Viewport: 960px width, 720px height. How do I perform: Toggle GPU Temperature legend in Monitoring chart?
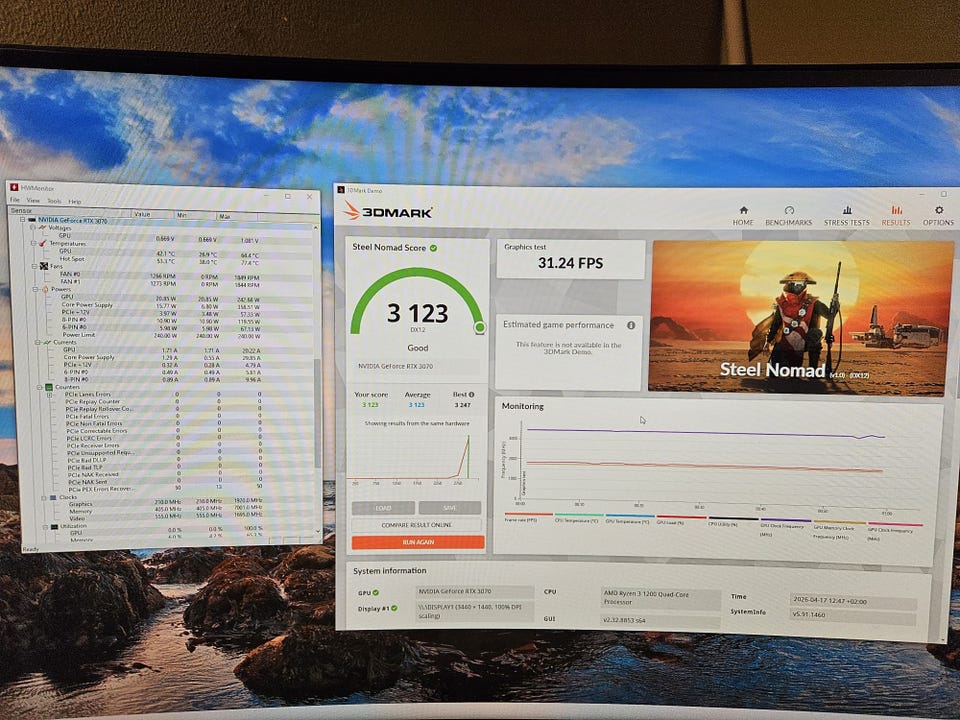629,519
